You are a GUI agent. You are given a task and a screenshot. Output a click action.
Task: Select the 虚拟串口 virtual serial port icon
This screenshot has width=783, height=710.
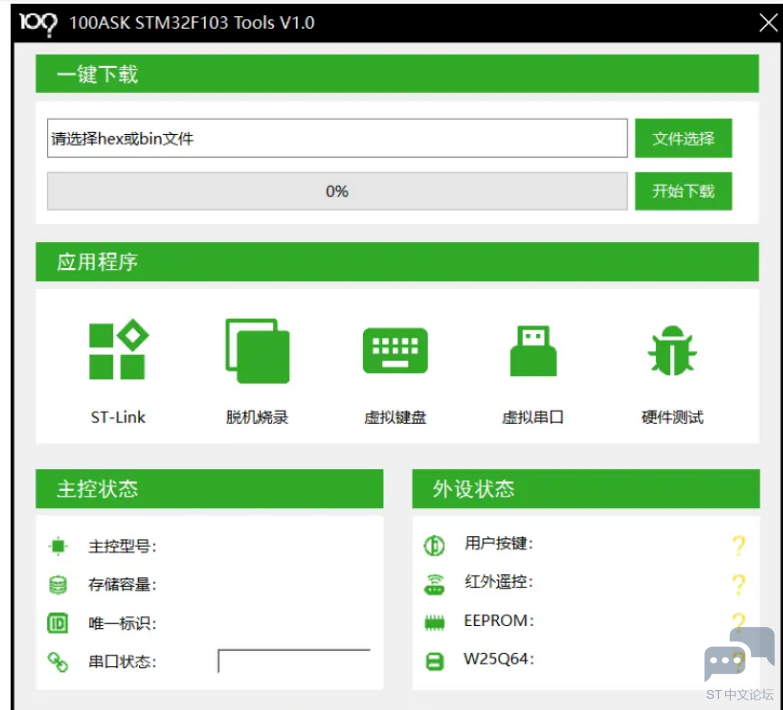532,351
